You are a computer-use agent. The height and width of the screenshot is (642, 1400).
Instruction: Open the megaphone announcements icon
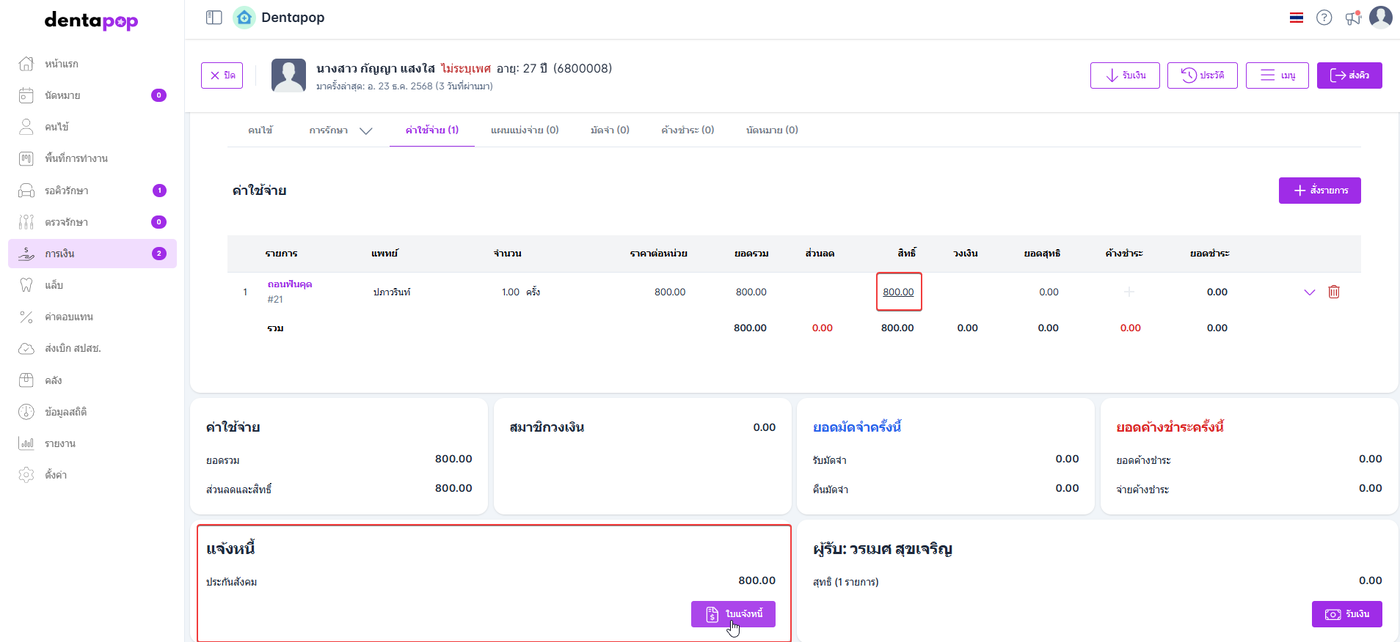[x=1353, y=18]
